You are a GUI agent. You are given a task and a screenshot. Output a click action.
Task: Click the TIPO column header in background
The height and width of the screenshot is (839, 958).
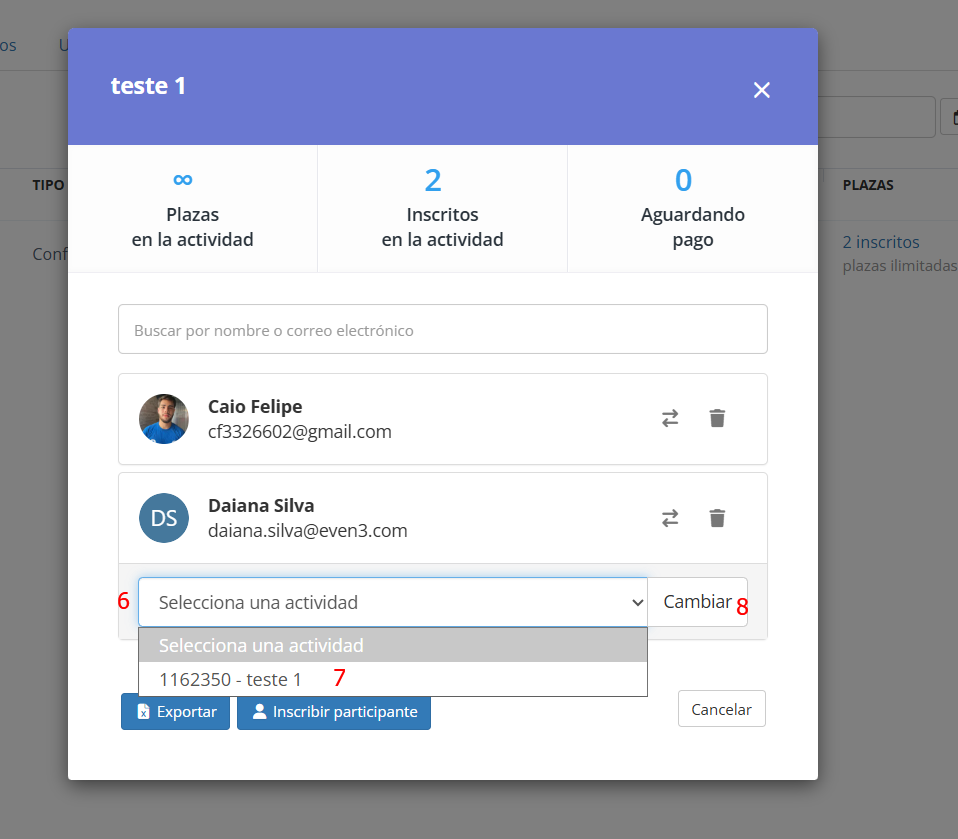[48, 185]
